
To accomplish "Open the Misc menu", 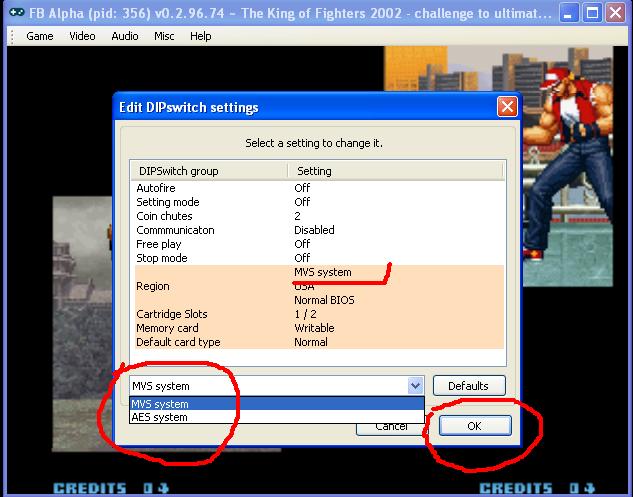I will [164, 36].
